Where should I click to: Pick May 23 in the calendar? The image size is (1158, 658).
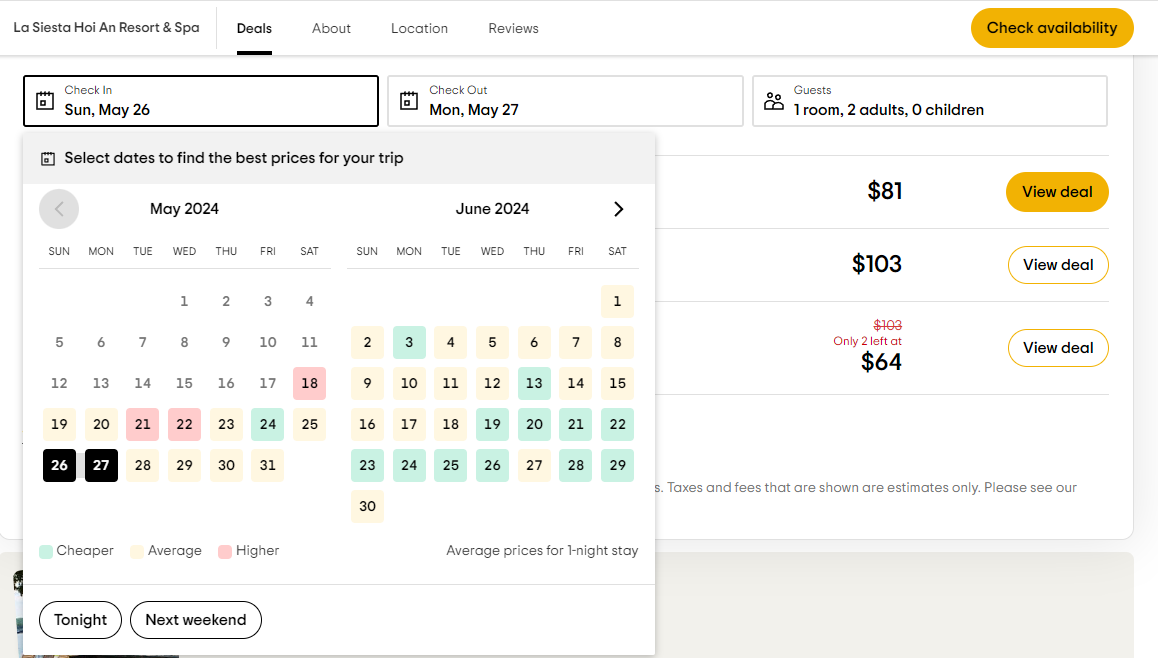(226, 425)
